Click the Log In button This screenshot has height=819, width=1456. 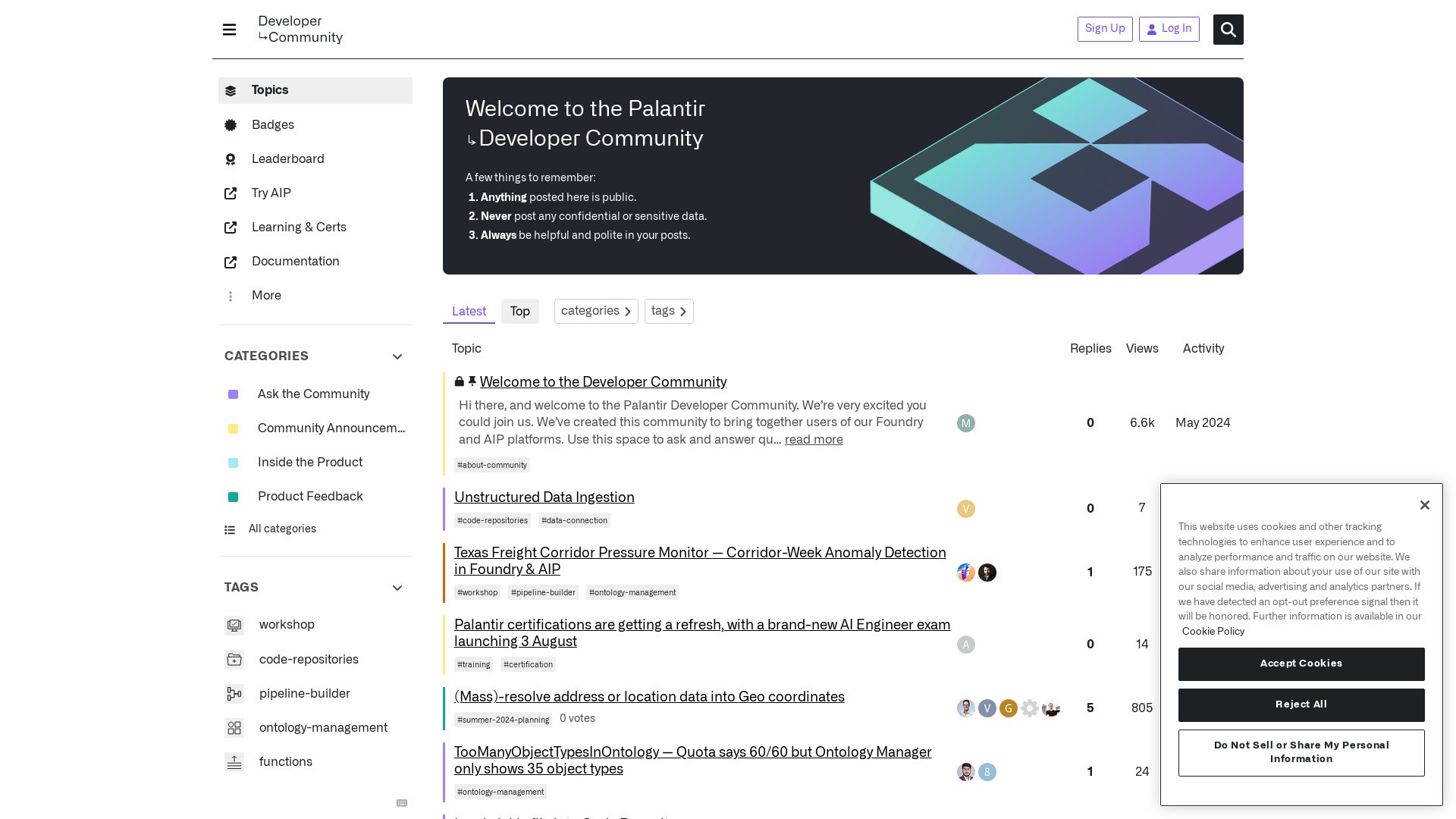[1169, 29]
